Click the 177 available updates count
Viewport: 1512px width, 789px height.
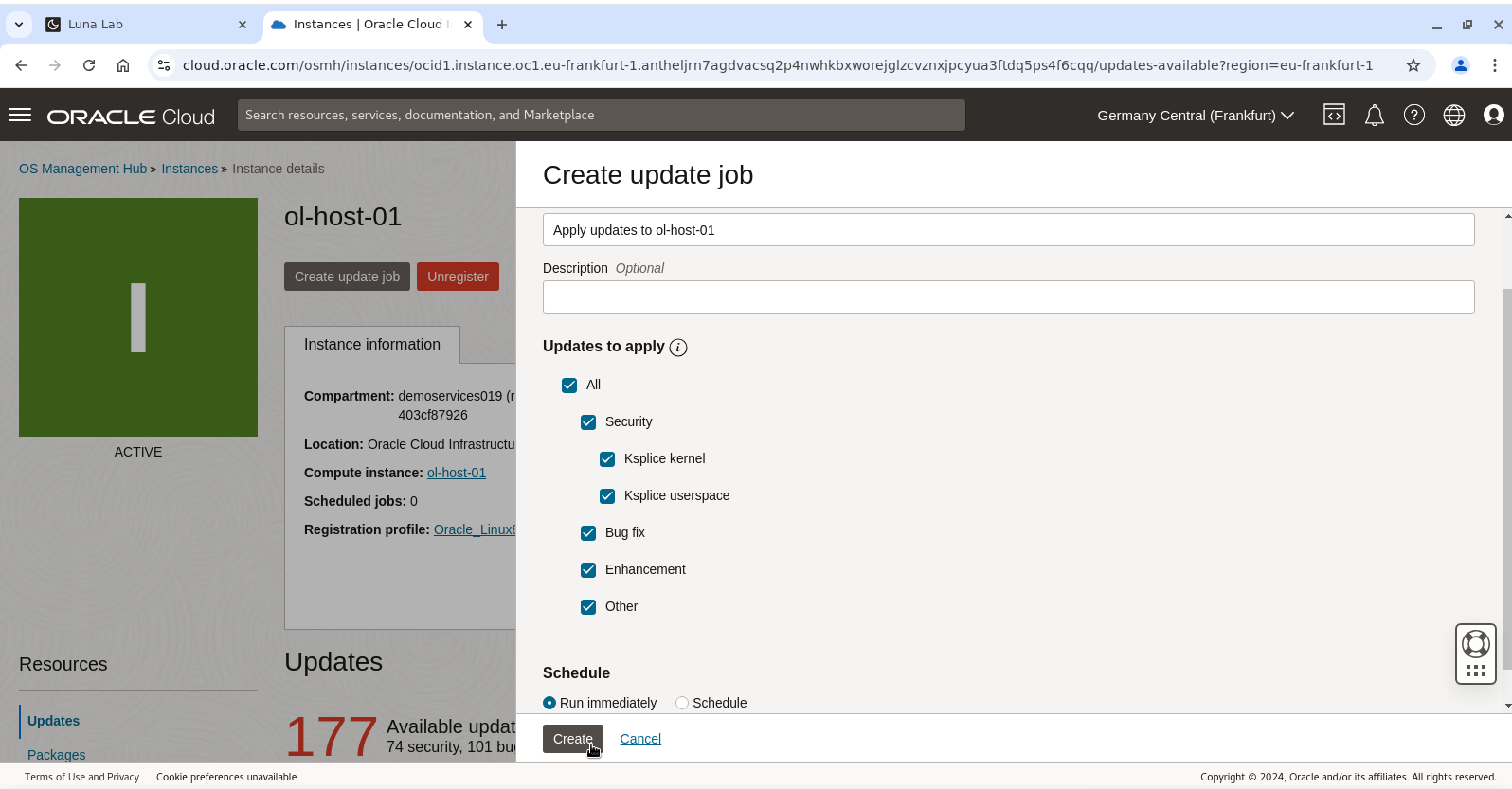332,736
